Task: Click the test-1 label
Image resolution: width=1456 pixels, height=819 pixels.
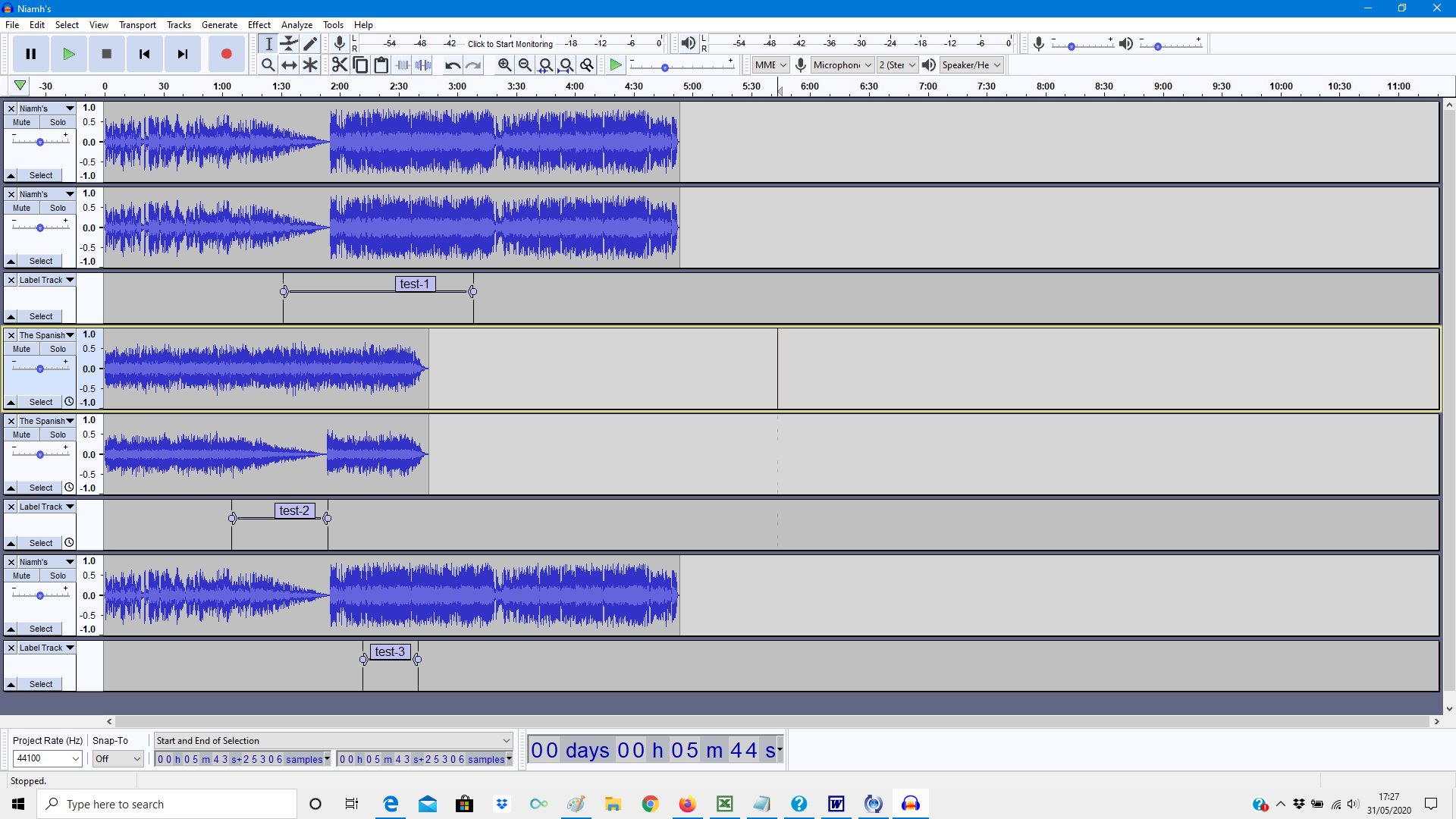Action: pyautogui.click(x=415, y=284)
